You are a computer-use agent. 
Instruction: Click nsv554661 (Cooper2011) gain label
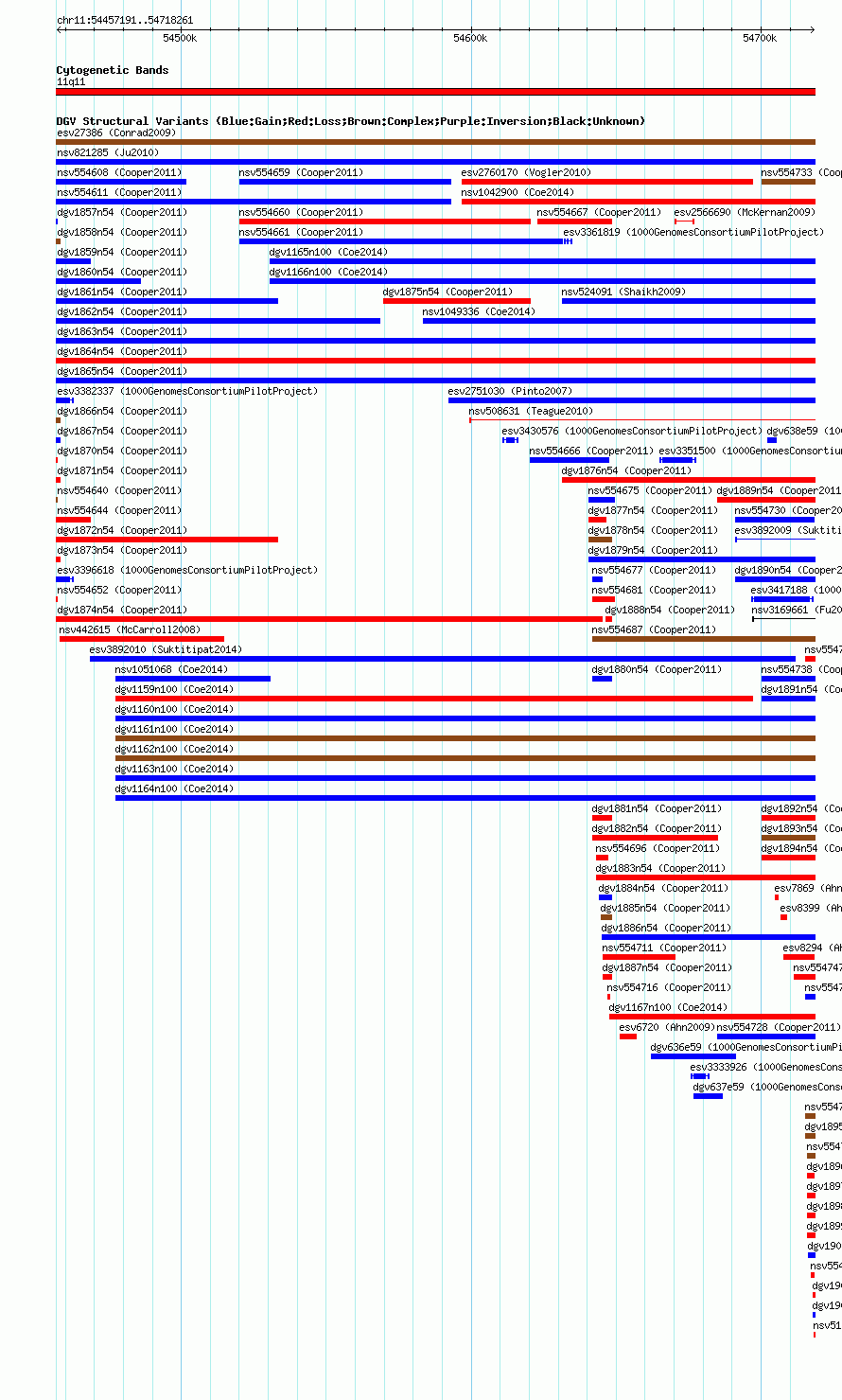coord(301,232)
